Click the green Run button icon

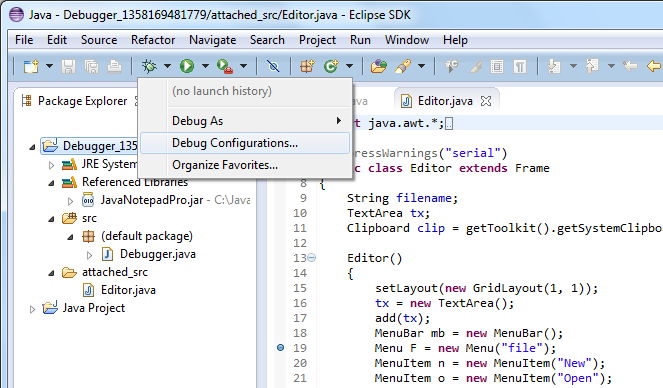click(187, 66)
